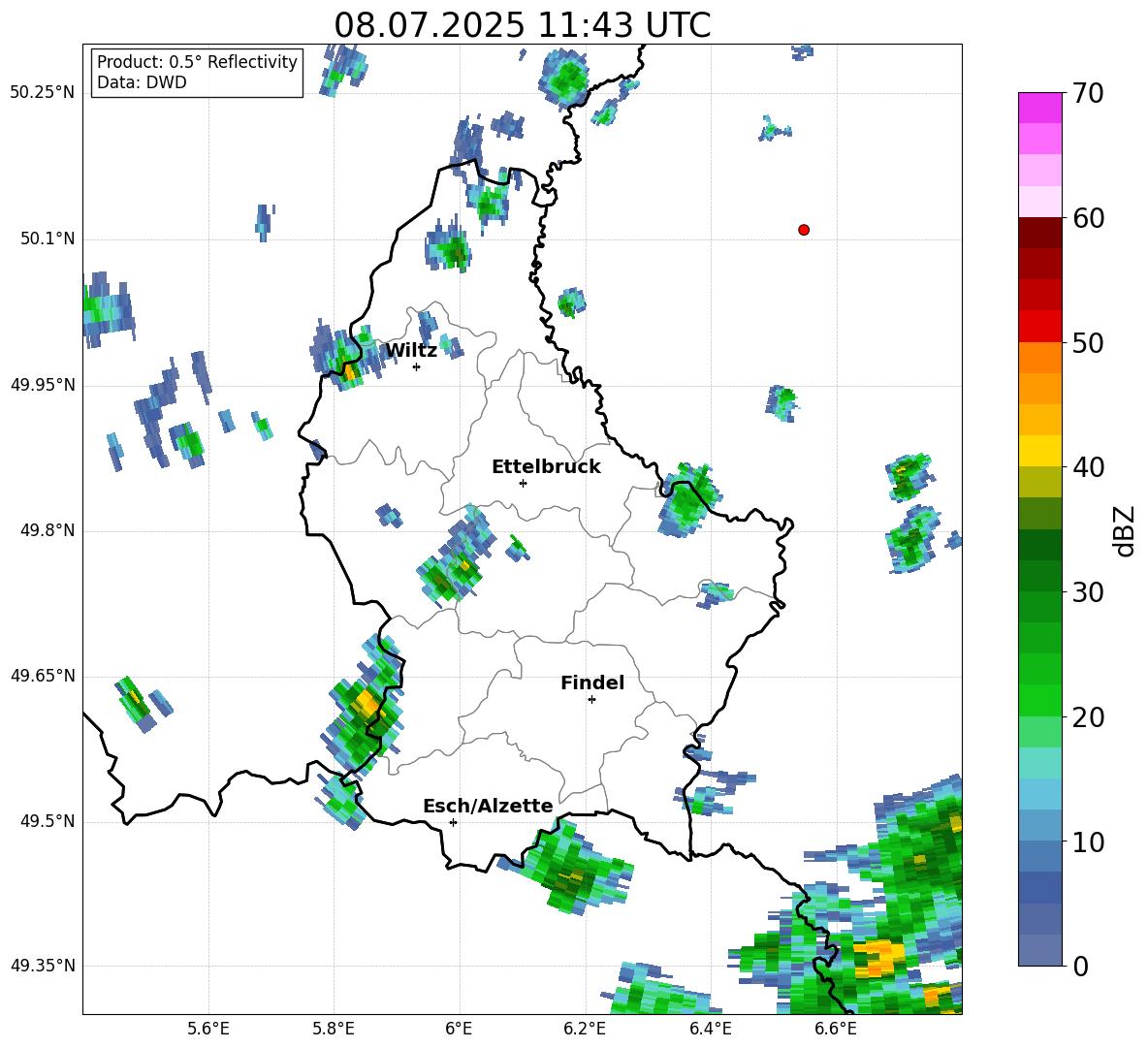Click the 0 value on colorbar
1148x1048 pixels.
[x=1079, y=966]
